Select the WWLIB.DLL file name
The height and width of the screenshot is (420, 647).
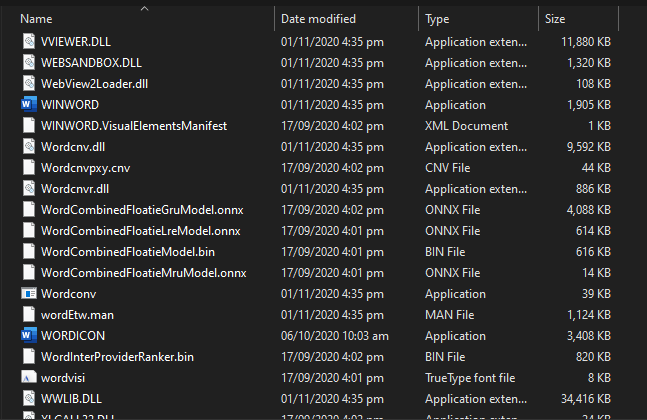click(x=71, y=399)
